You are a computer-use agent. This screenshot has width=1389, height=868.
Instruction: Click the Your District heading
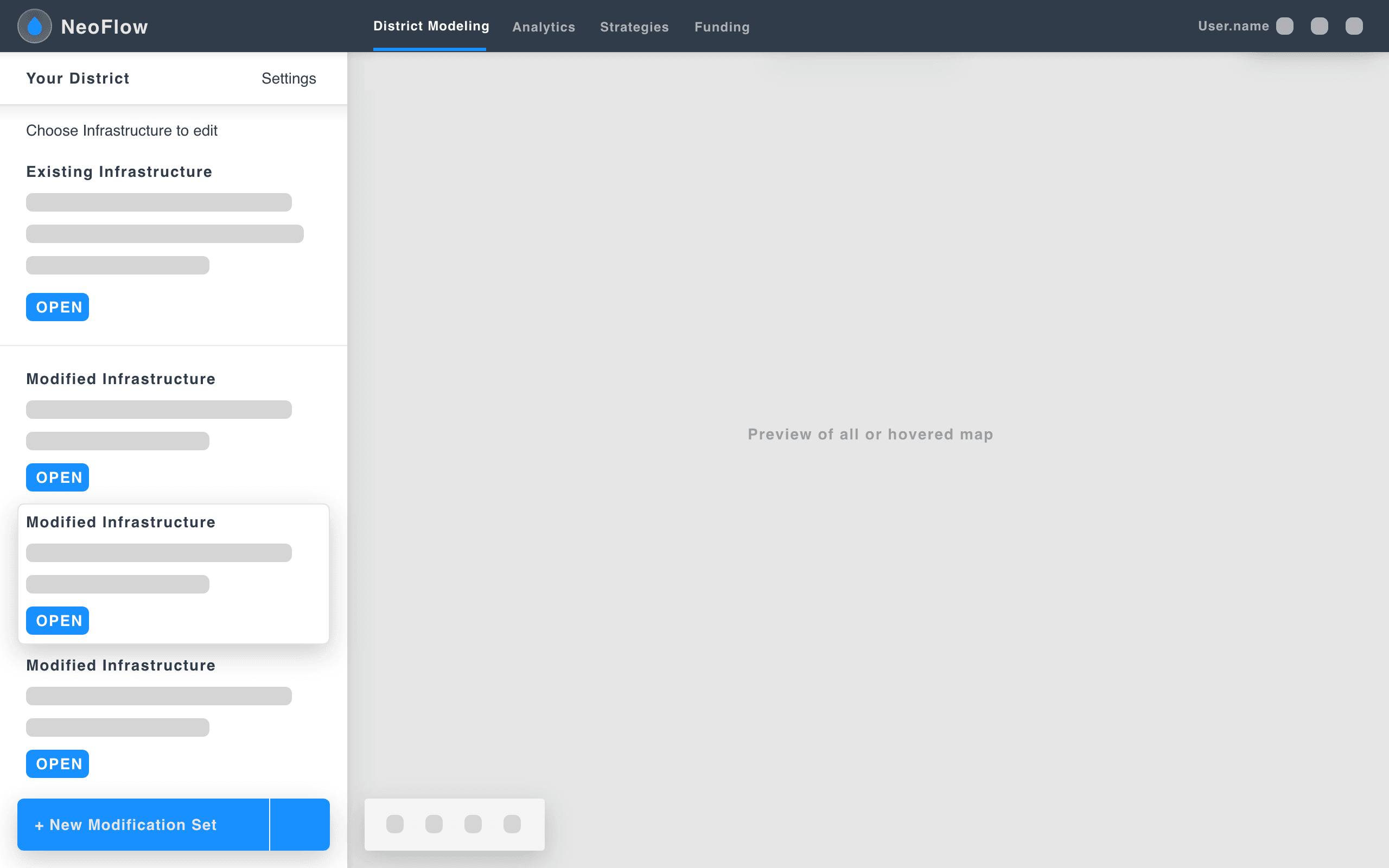[78, 79]
